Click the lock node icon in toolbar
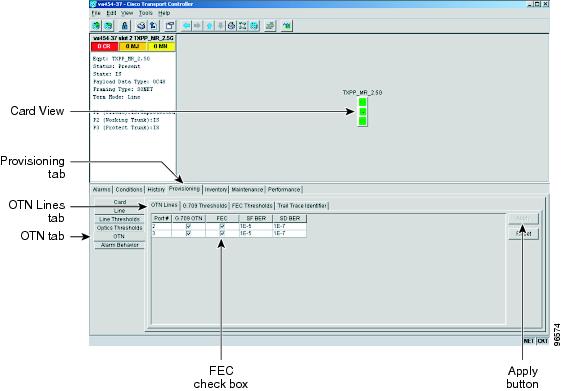Screen dimensions: 562x391 [x=124, y=26]
